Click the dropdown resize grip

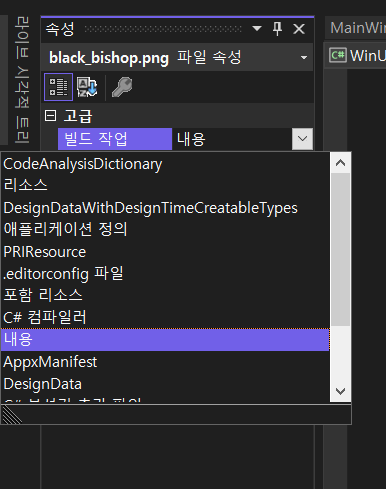[12, 415]
